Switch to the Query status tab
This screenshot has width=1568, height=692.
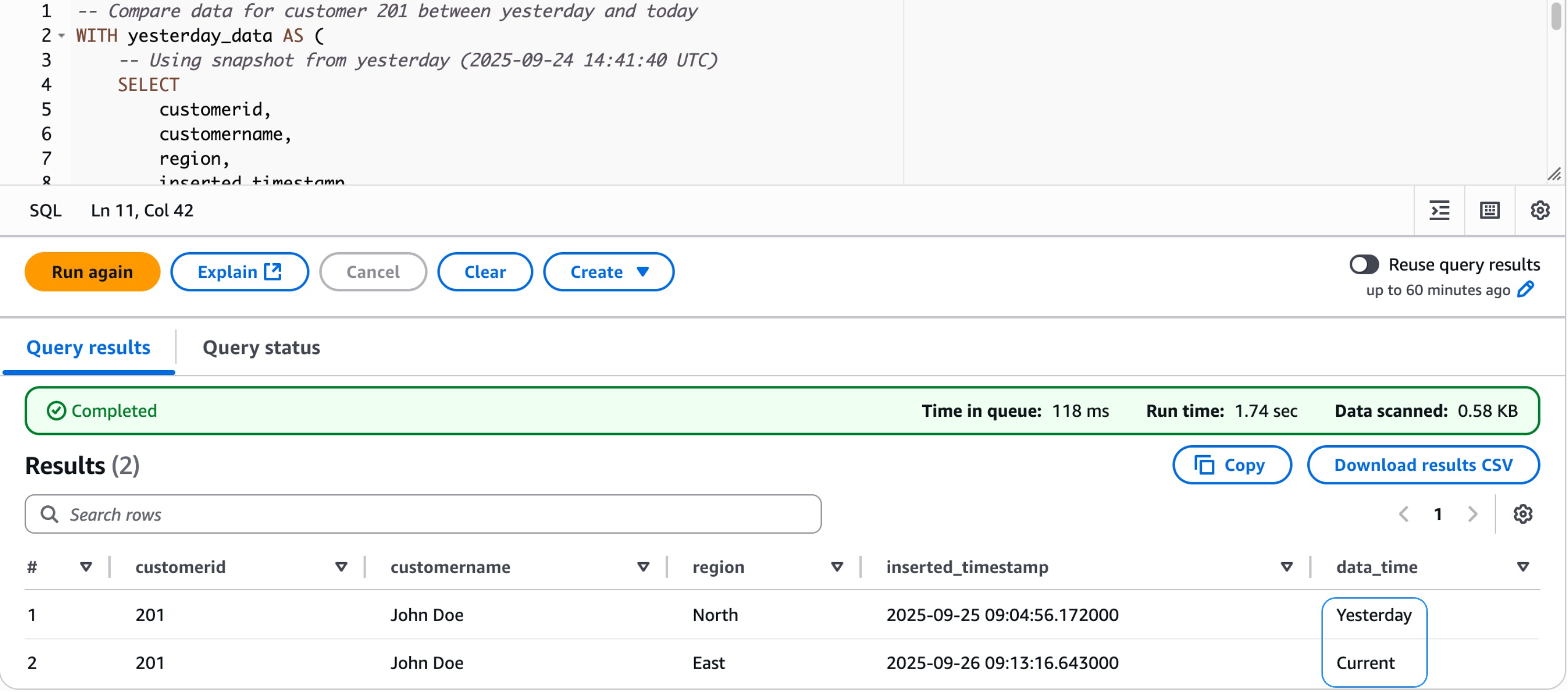pos(261,347)
